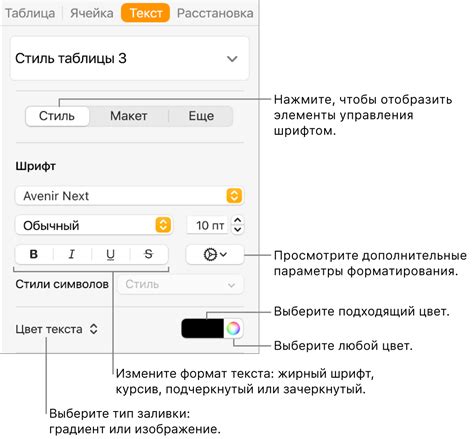
Task: Open the color wheel picker
Action: 233,329
